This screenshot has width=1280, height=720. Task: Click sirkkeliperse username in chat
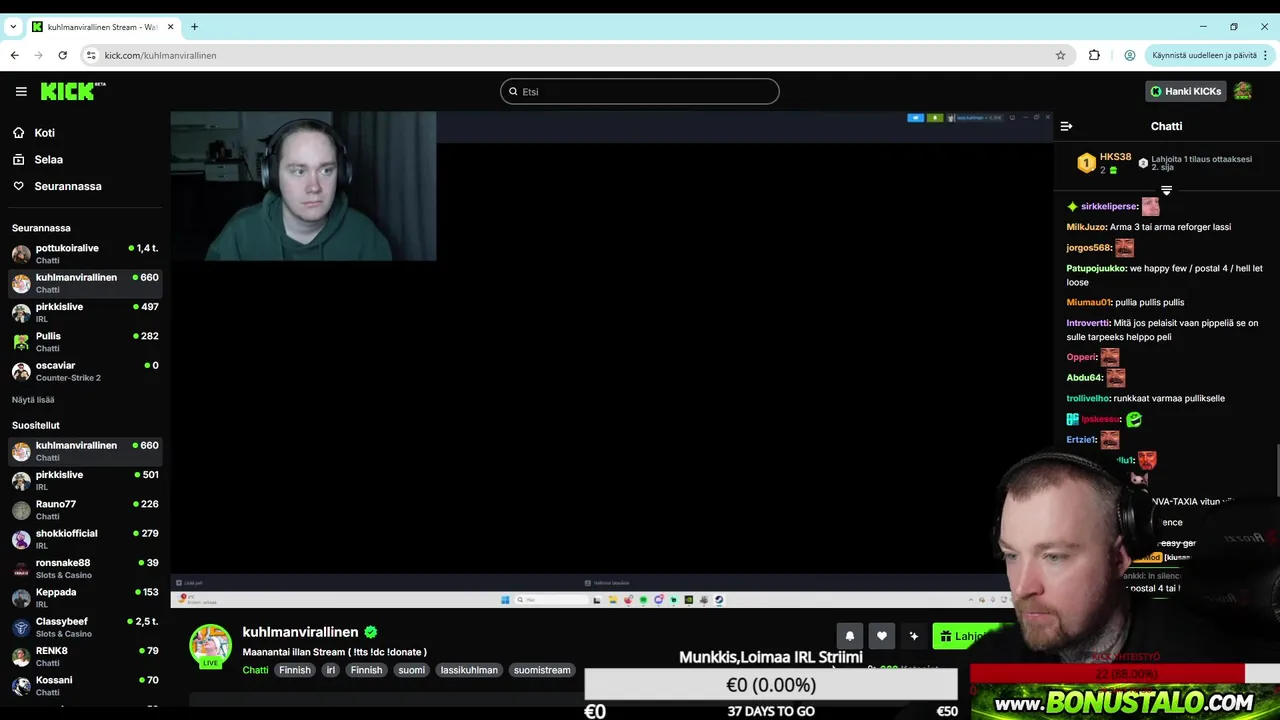1109,206
